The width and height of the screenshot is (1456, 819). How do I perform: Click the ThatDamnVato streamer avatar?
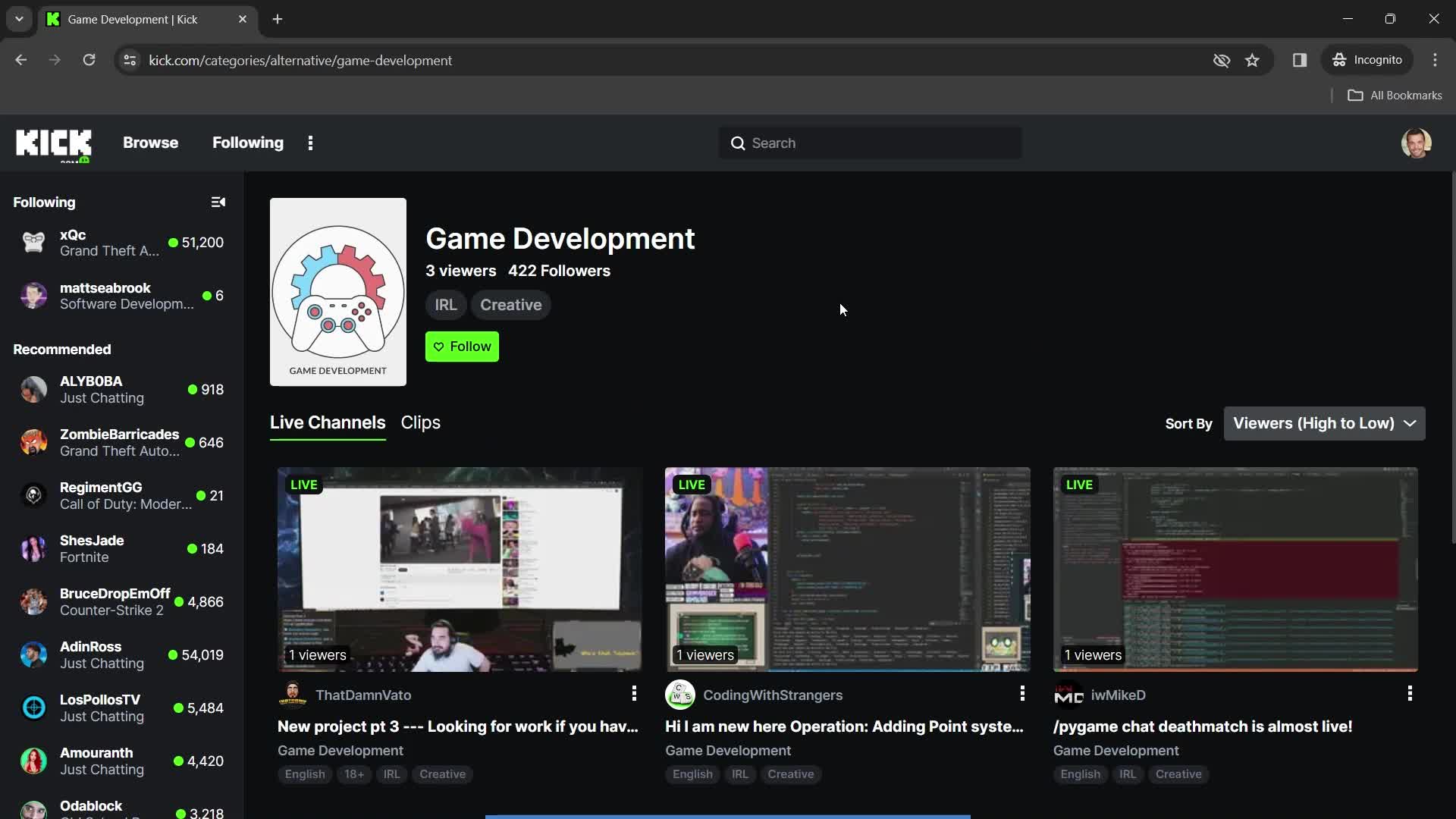293,695
